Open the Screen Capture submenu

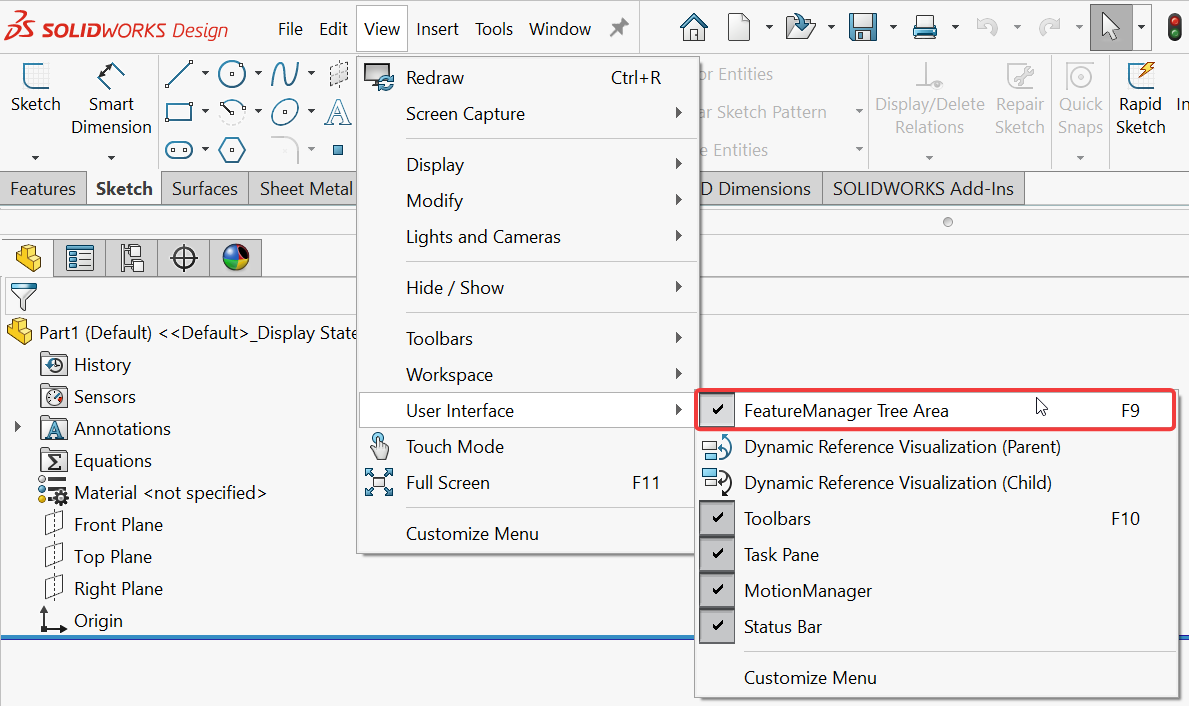point(528,114)
